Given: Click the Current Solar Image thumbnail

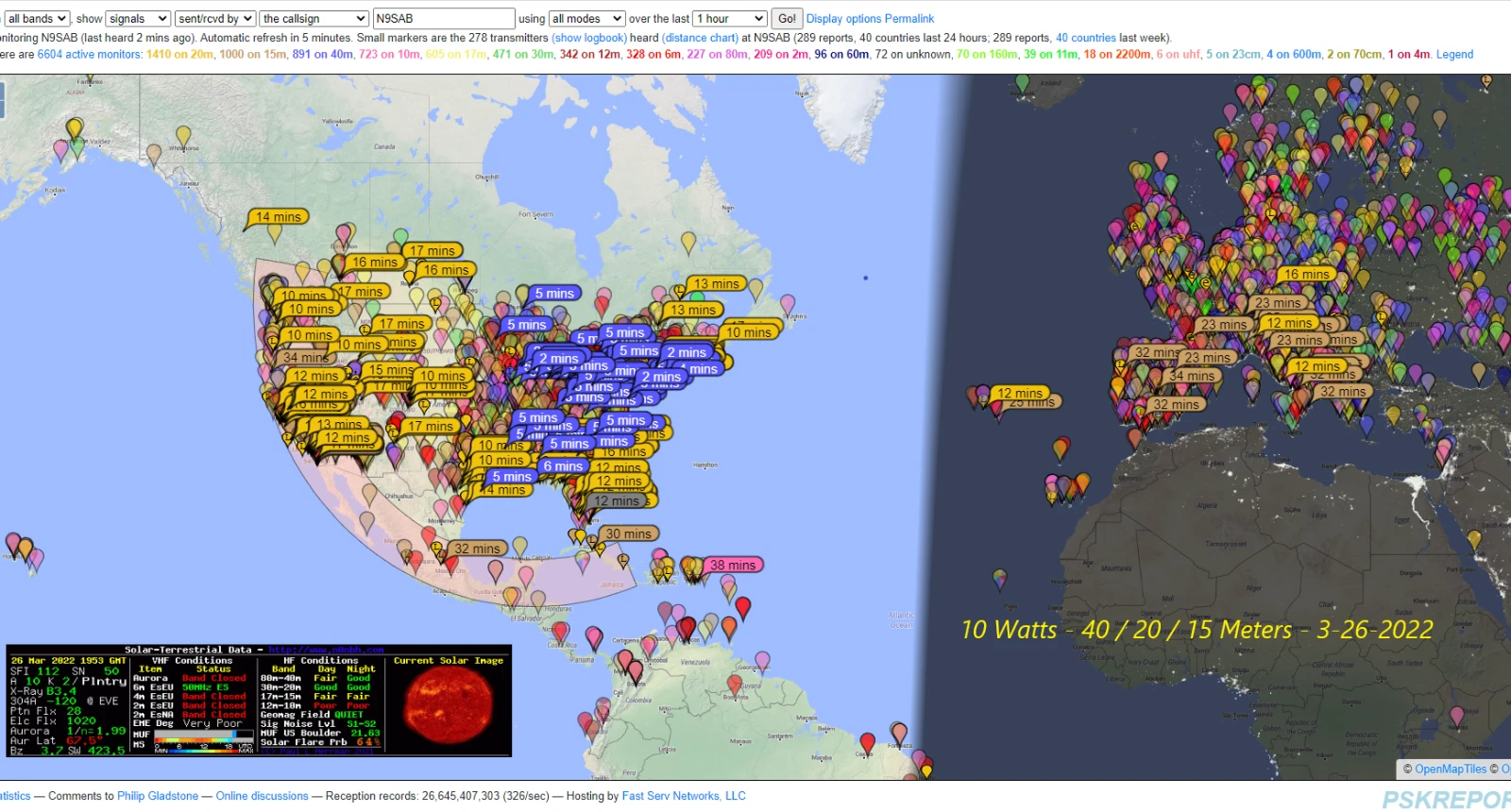Looking at the screenshot, I should coord(449,707).
